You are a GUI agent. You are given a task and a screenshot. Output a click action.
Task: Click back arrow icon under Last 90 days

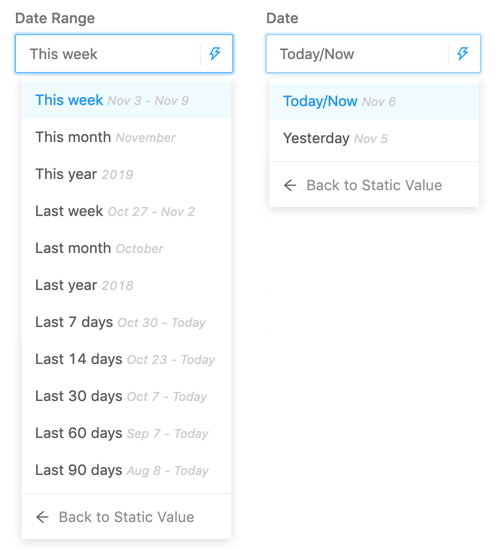(x=42, y=517)
